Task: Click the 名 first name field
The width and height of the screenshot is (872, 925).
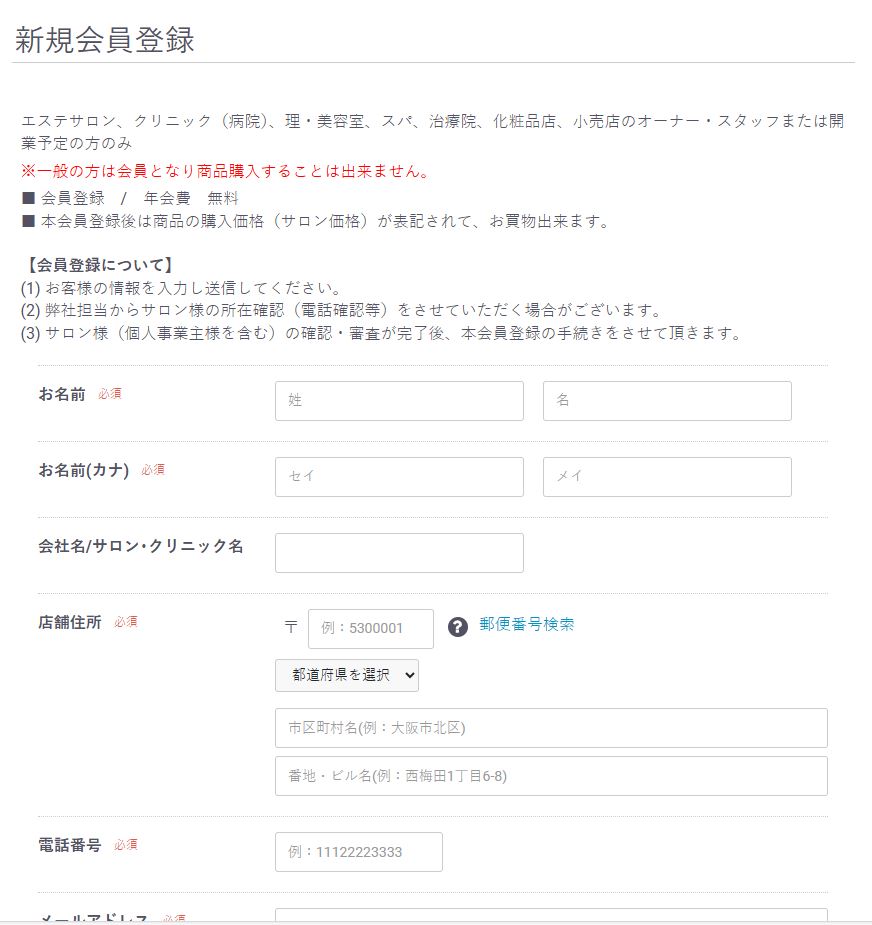Action: pos(667,401)
